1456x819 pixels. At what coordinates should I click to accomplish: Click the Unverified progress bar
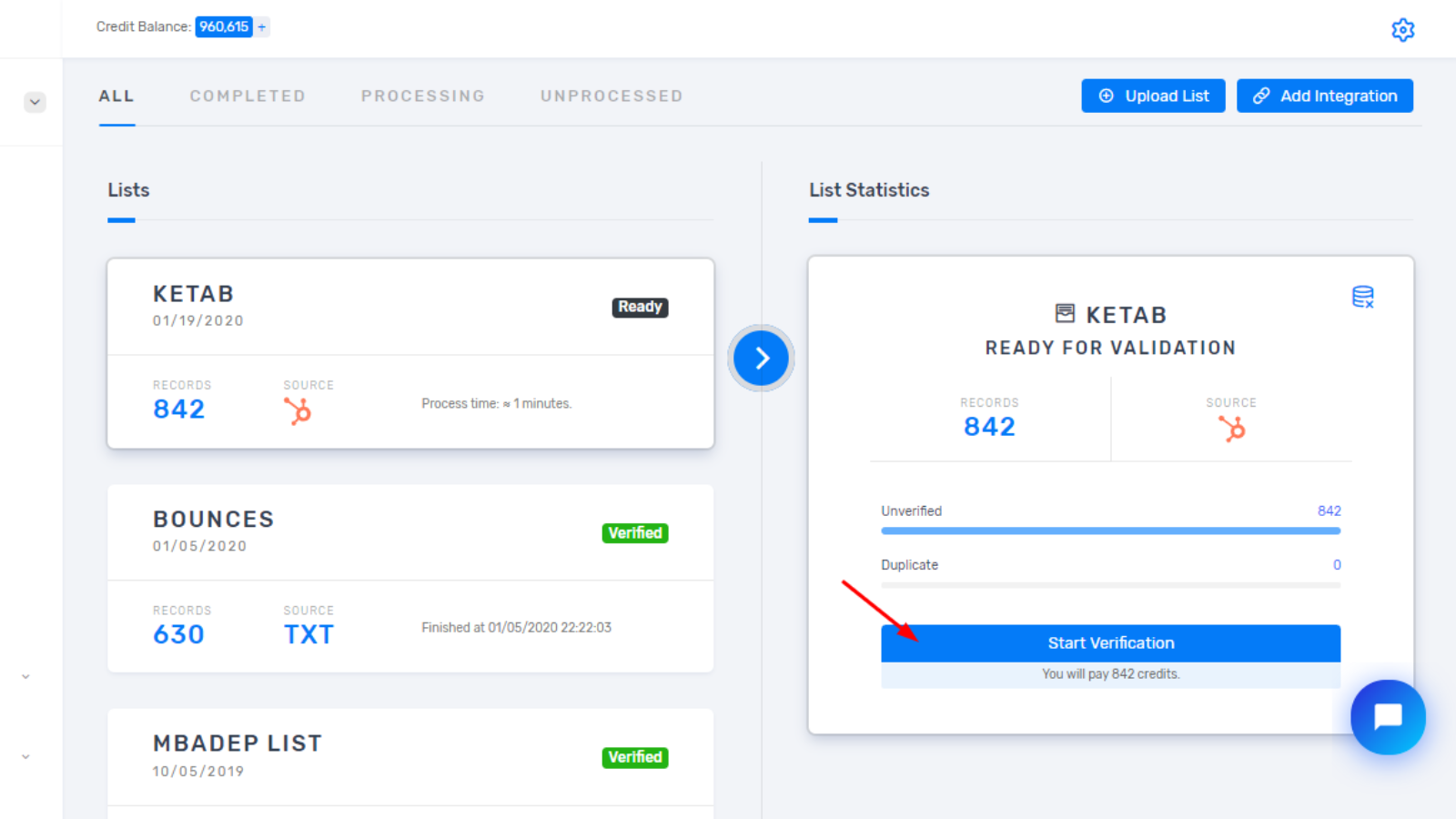pyautogui.click(x=1110, y=531)
